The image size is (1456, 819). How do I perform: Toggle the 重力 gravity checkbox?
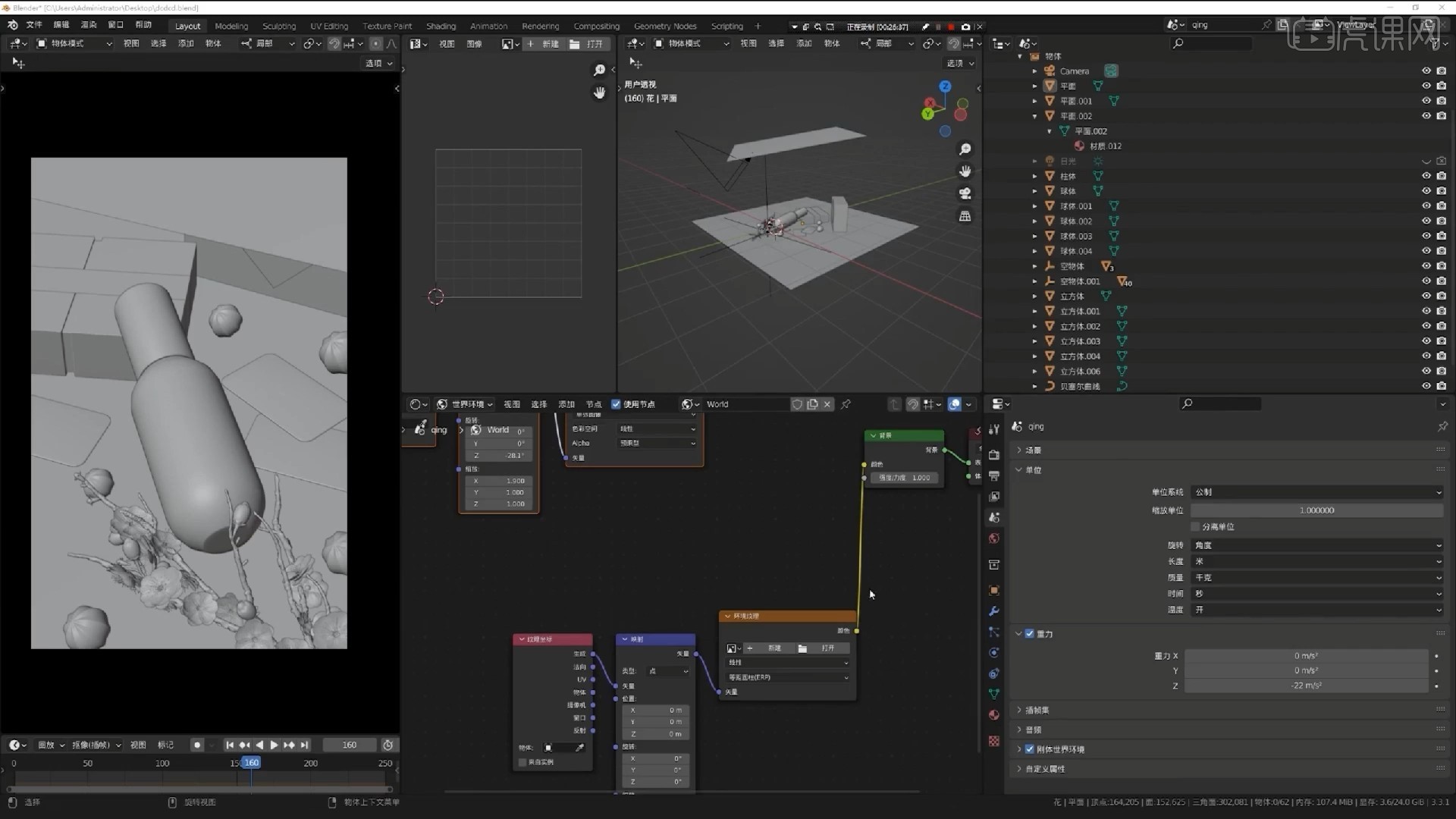[x=1029, y=633]
